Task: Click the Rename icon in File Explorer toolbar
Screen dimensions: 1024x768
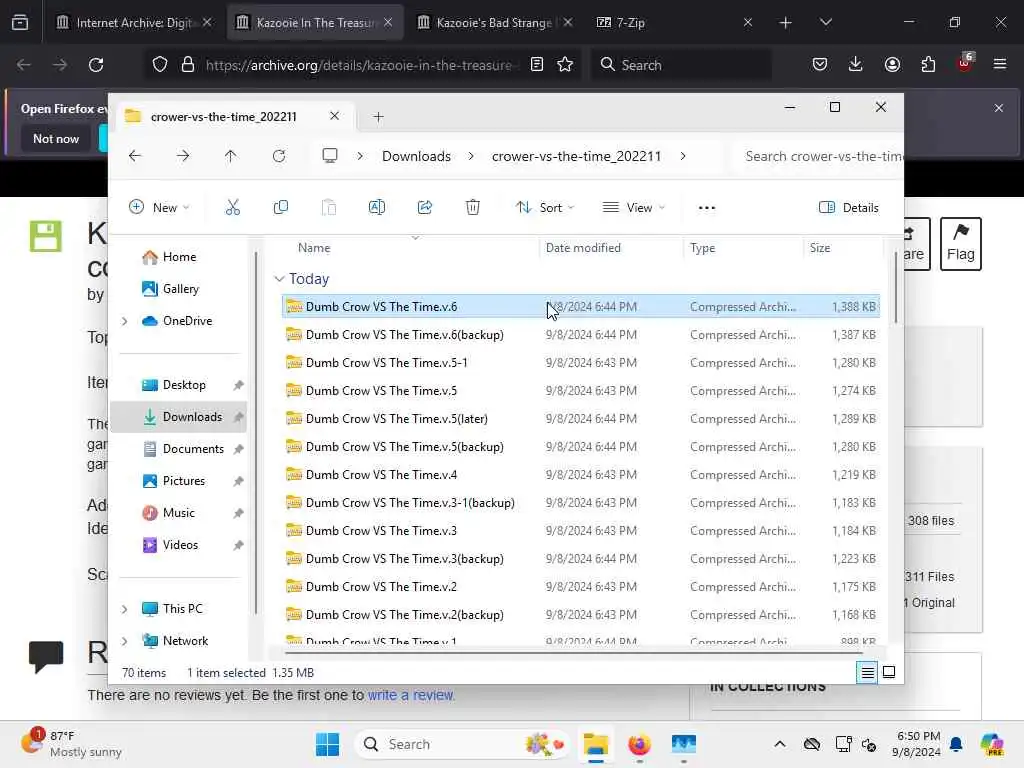Action: tap(377, 208)
